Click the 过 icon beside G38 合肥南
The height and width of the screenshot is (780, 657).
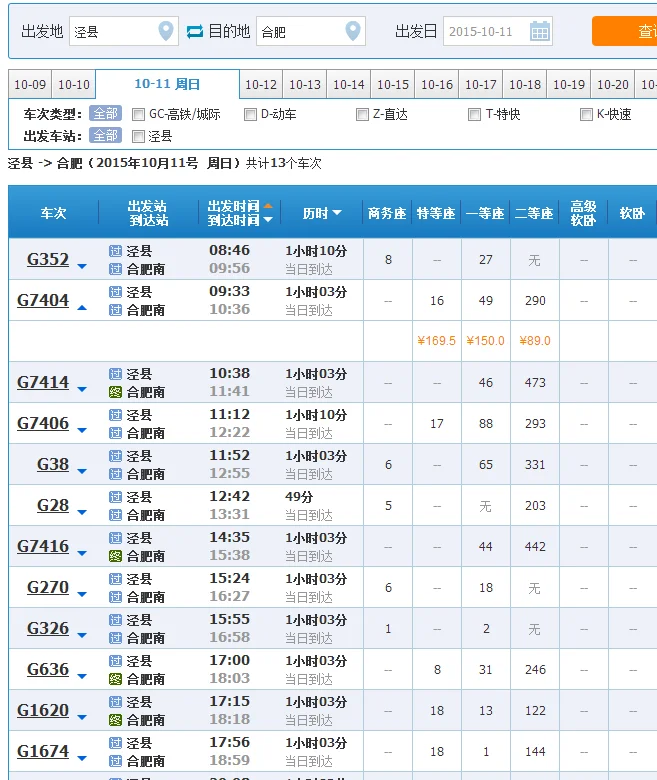115,474
